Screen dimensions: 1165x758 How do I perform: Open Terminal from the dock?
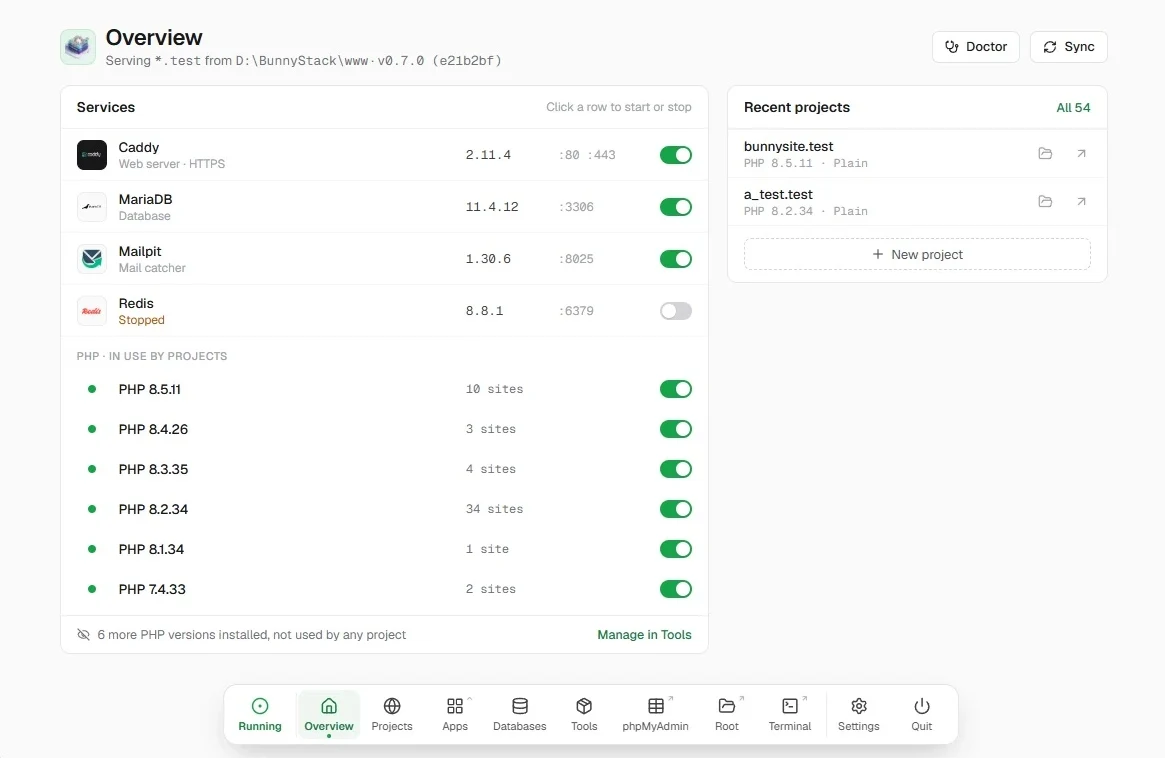tap(789, 714)
